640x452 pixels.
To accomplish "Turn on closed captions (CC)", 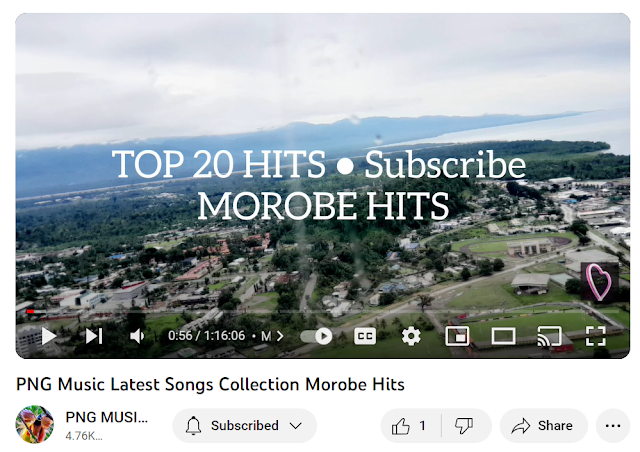I will coord(365,336).
